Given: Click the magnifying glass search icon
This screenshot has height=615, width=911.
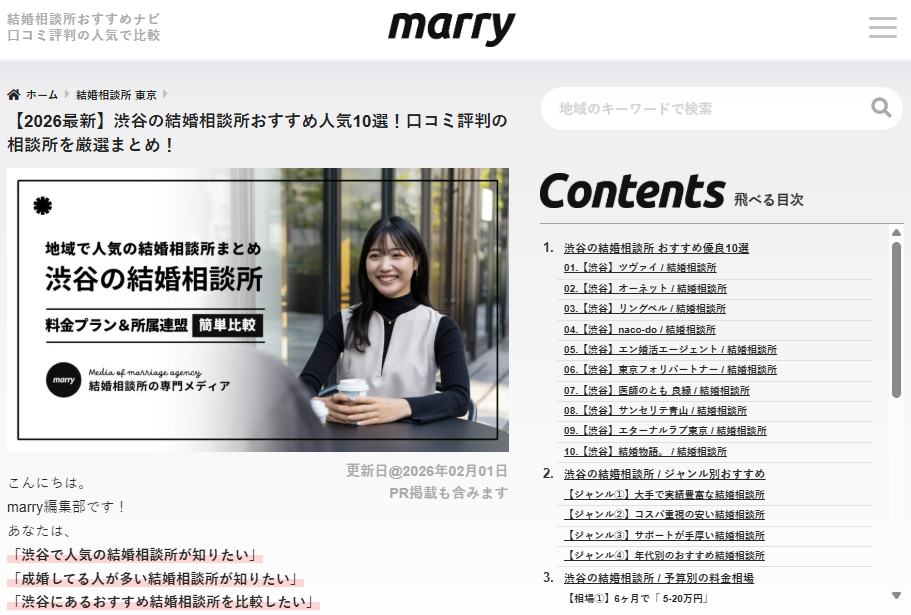Looking at the screenshot, I should 880,108.
